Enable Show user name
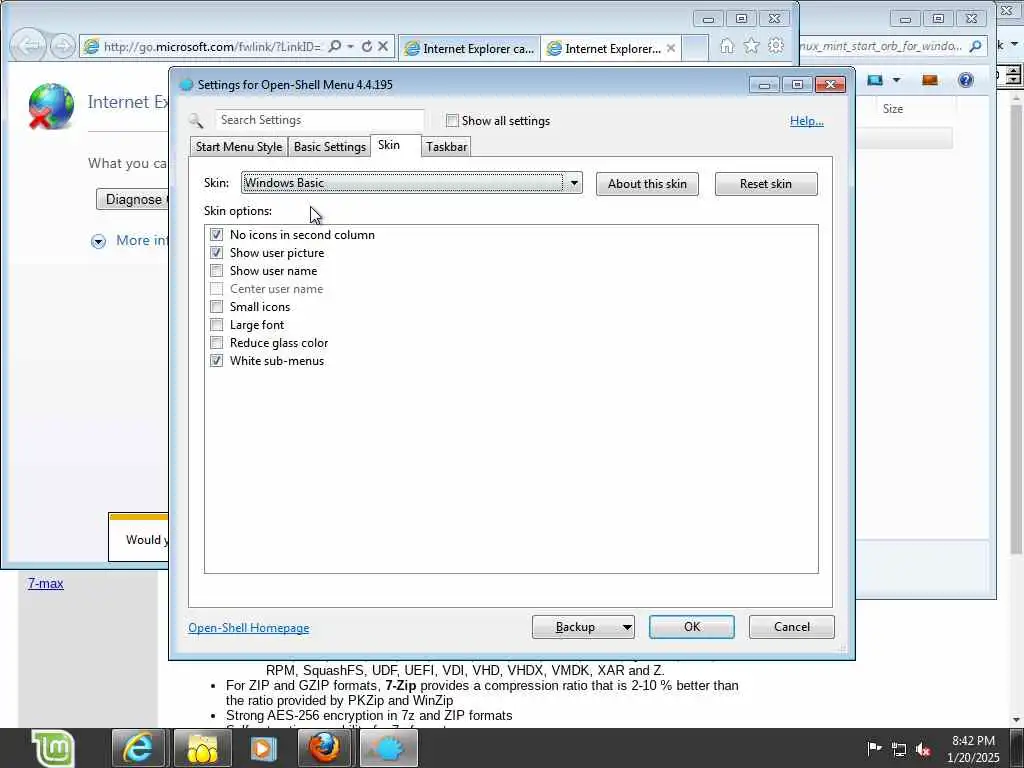 [216, 270]
